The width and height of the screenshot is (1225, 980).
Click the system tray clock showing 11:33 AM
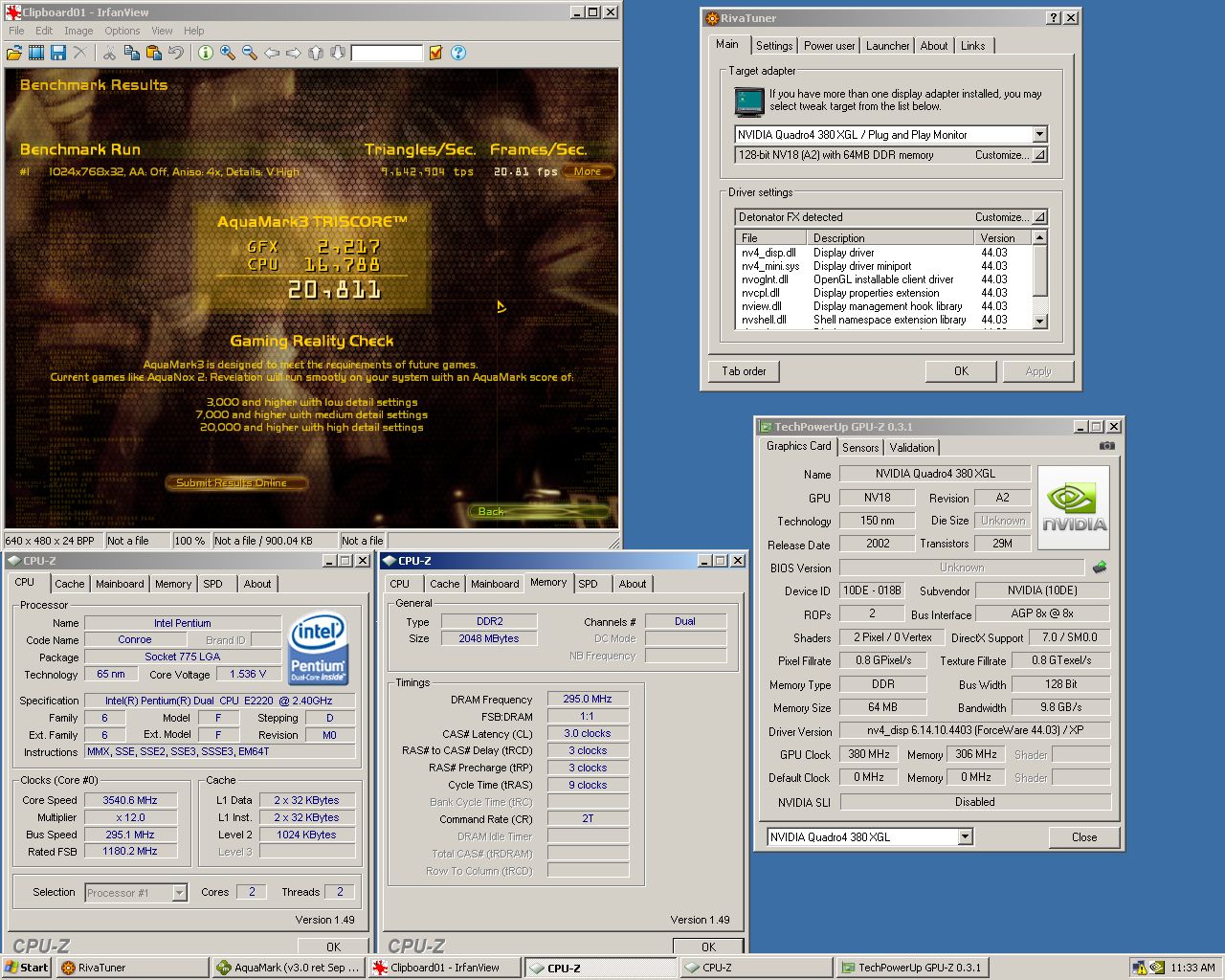pos(1192,968)
